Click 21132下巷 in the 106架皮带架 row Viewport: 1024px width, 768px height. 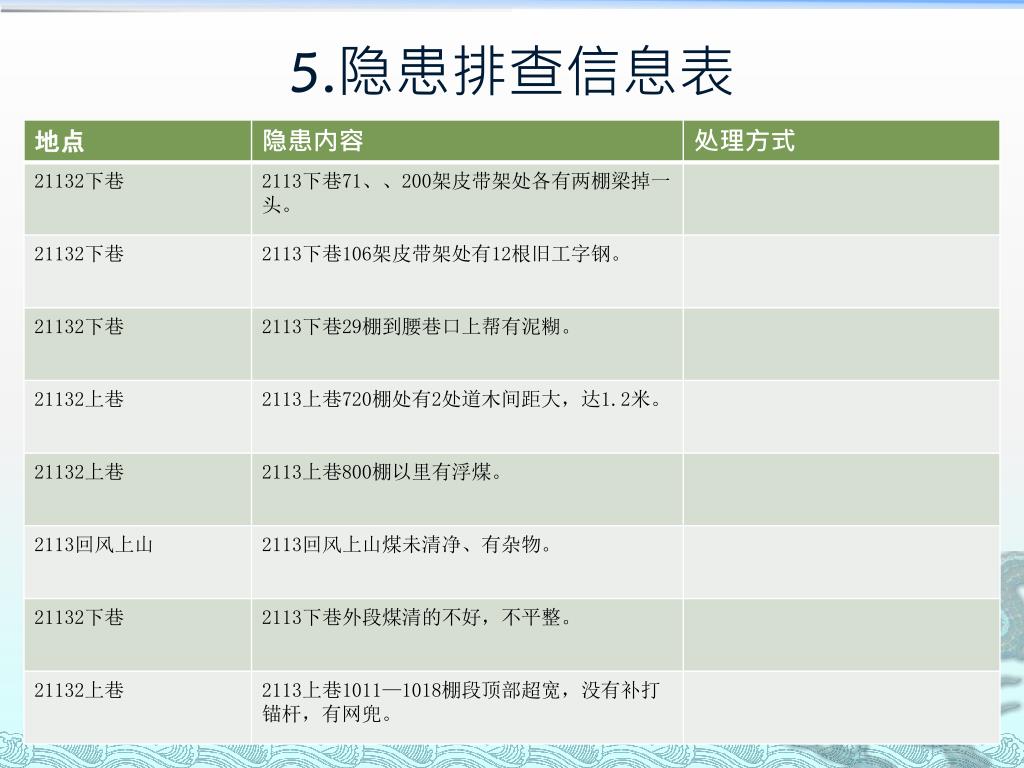click(x=138, y=272)
